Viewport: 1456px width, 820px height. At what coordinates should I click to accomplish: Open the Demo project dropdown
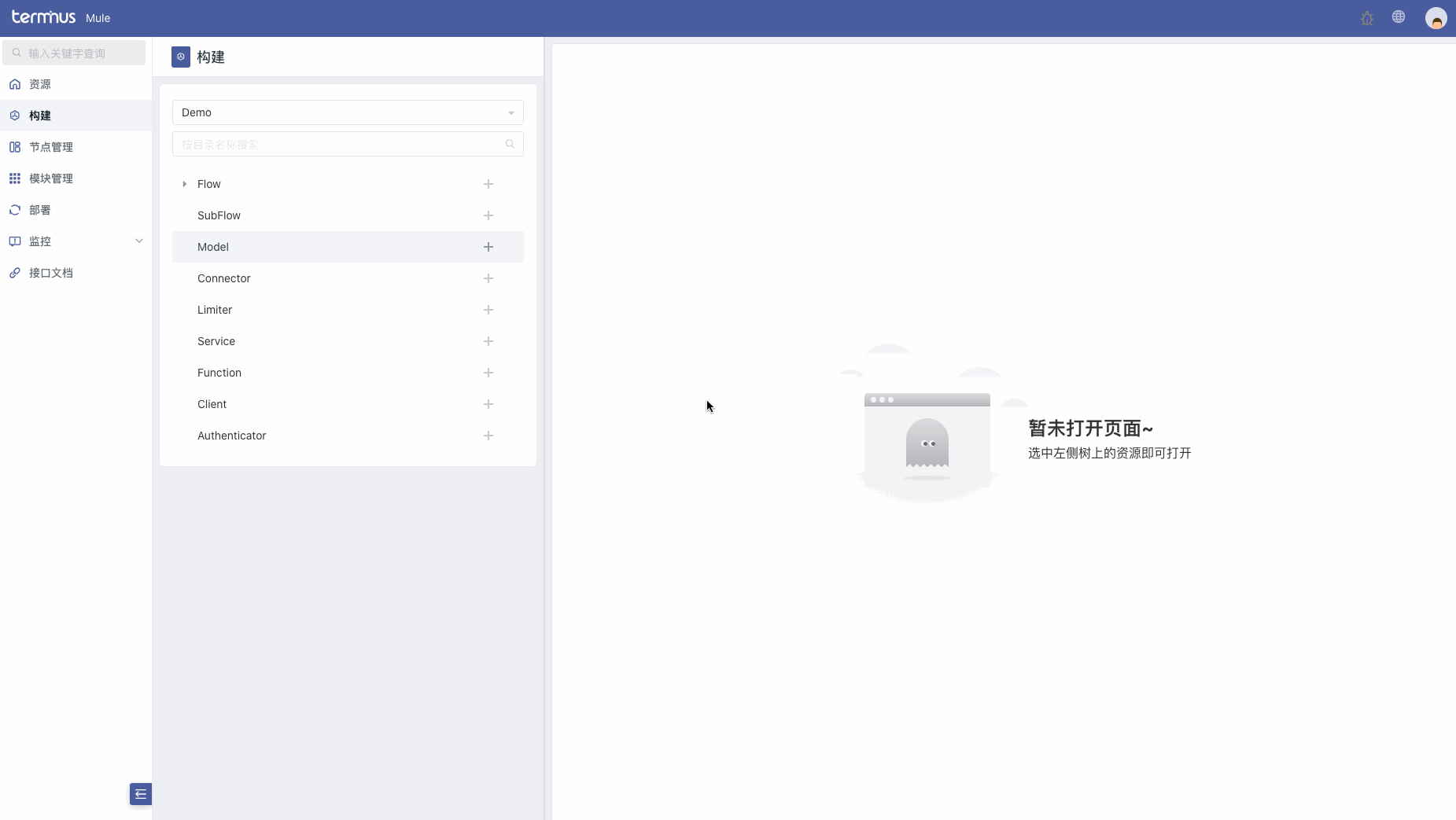348,112
